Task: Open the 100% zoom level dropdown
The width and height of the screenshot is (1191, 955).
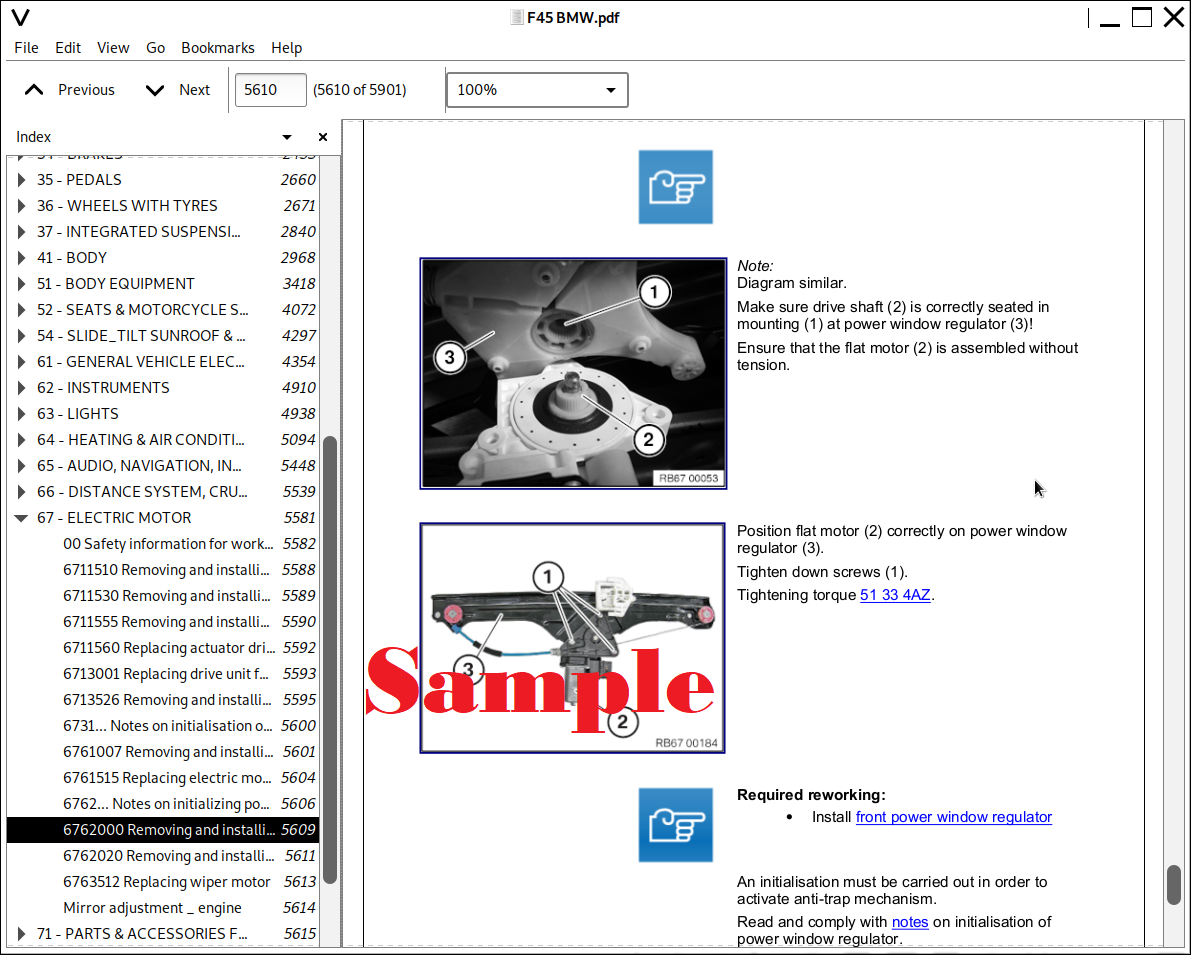Action: click(536, 90)
